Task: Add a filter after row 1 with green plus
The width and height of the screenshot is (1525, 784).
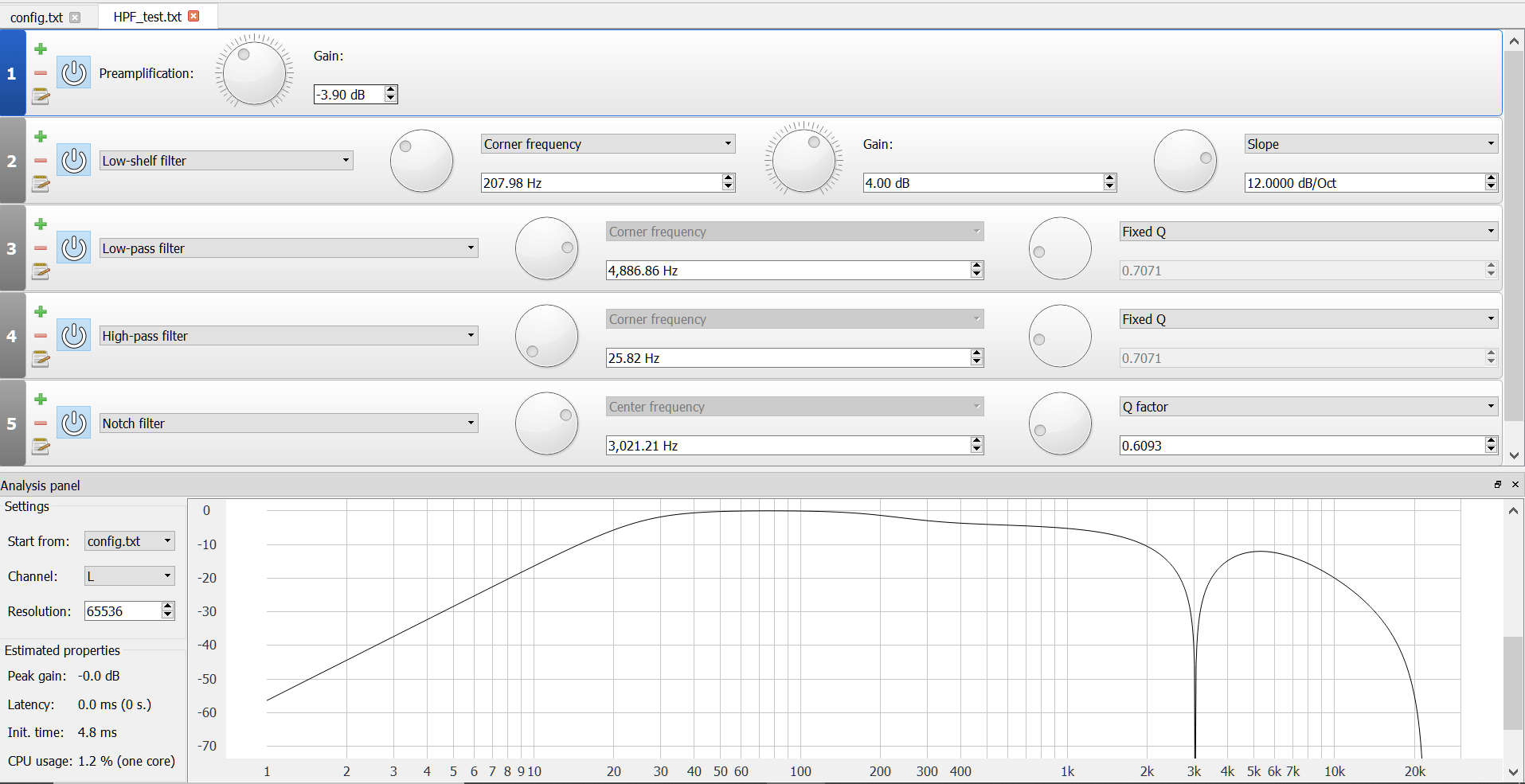Action: pos(41,49)
